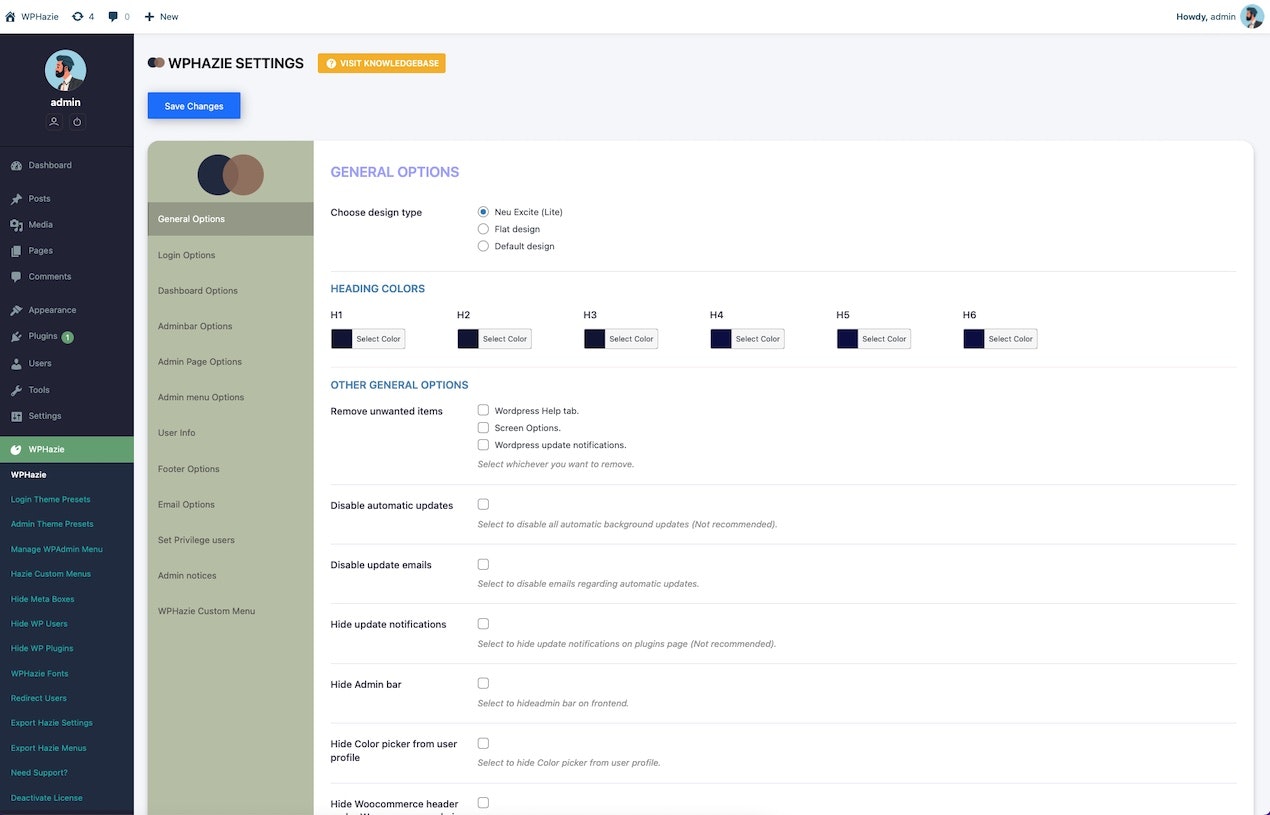Click the user profile icon under admin
1270x815 pixels.
pyautogui.click(x=54, y=122)
